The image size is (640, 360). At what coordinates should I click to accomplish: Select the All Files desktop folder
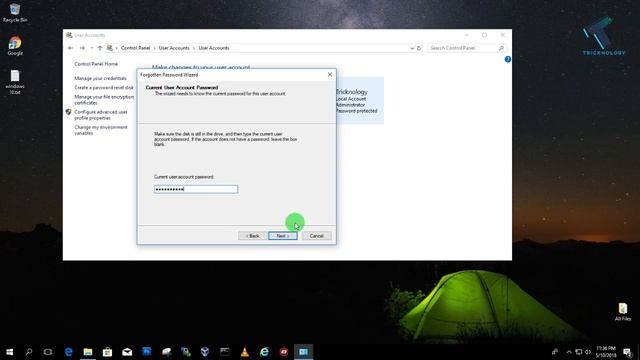[622, 312]
